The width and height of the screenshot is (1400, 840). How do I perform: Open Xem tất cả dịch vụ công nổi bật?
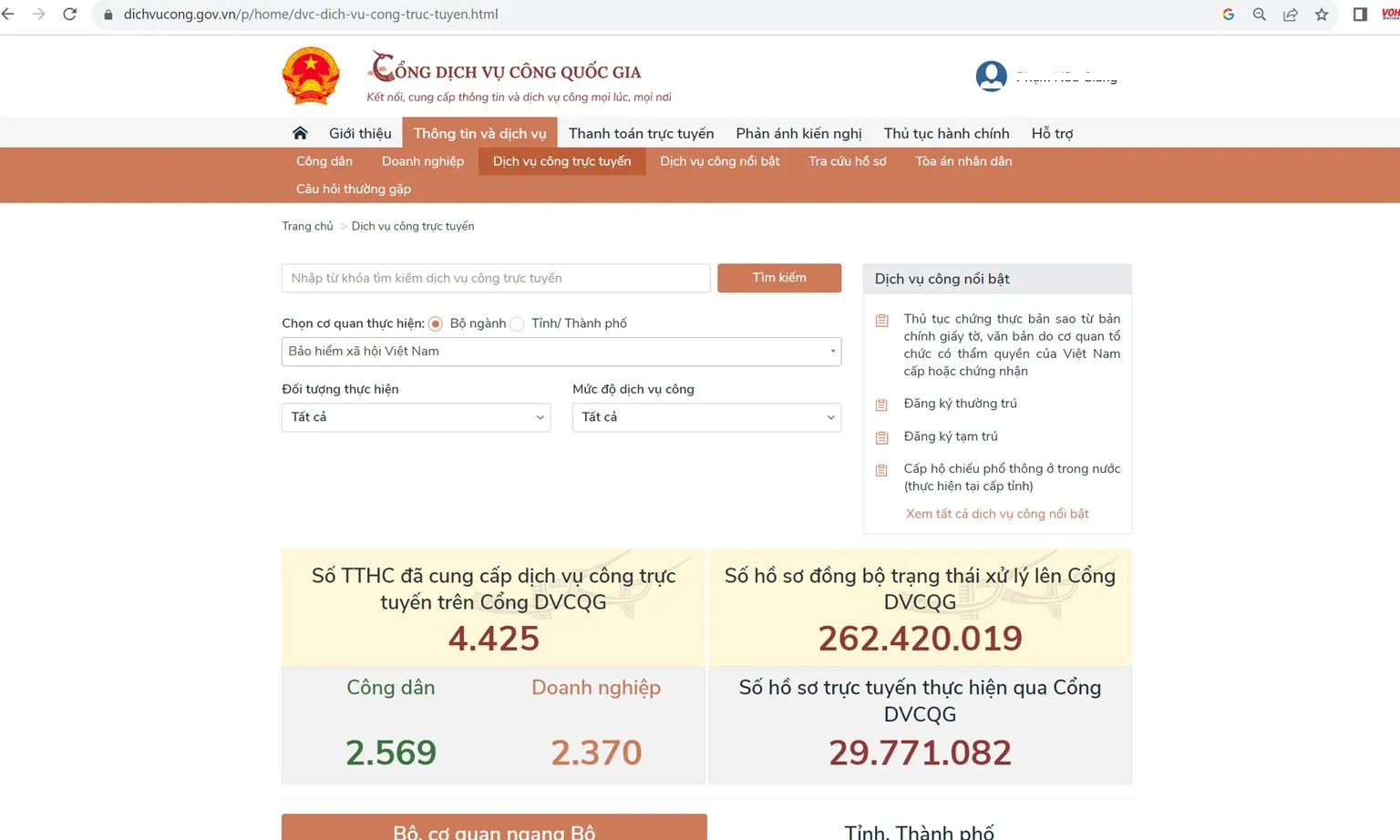tap(997, 513)
